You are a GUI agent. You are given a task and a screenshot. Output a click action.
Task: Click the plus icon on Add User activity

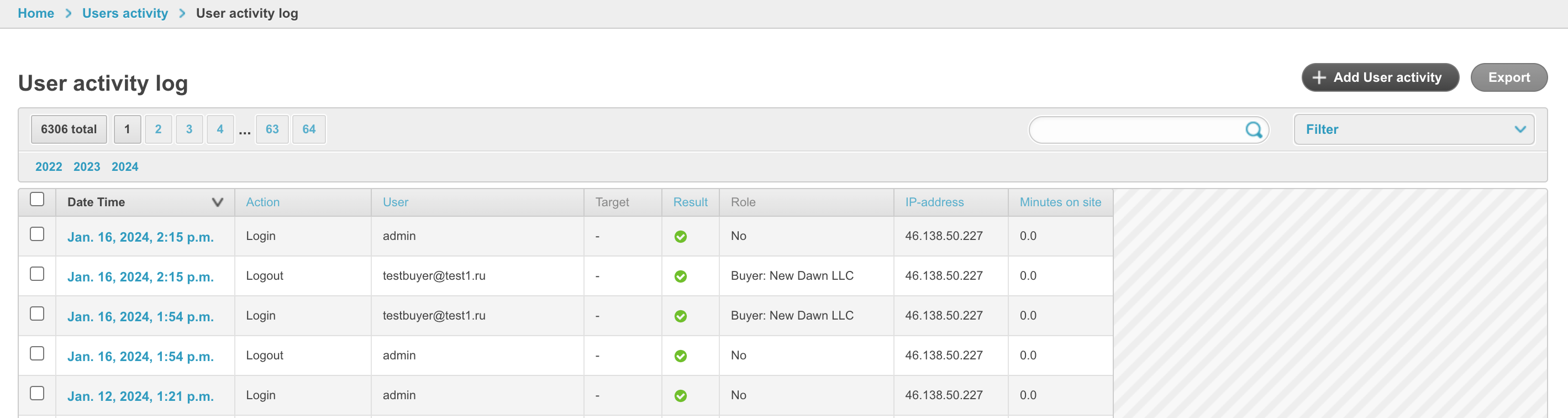[x=1318, y=78]
